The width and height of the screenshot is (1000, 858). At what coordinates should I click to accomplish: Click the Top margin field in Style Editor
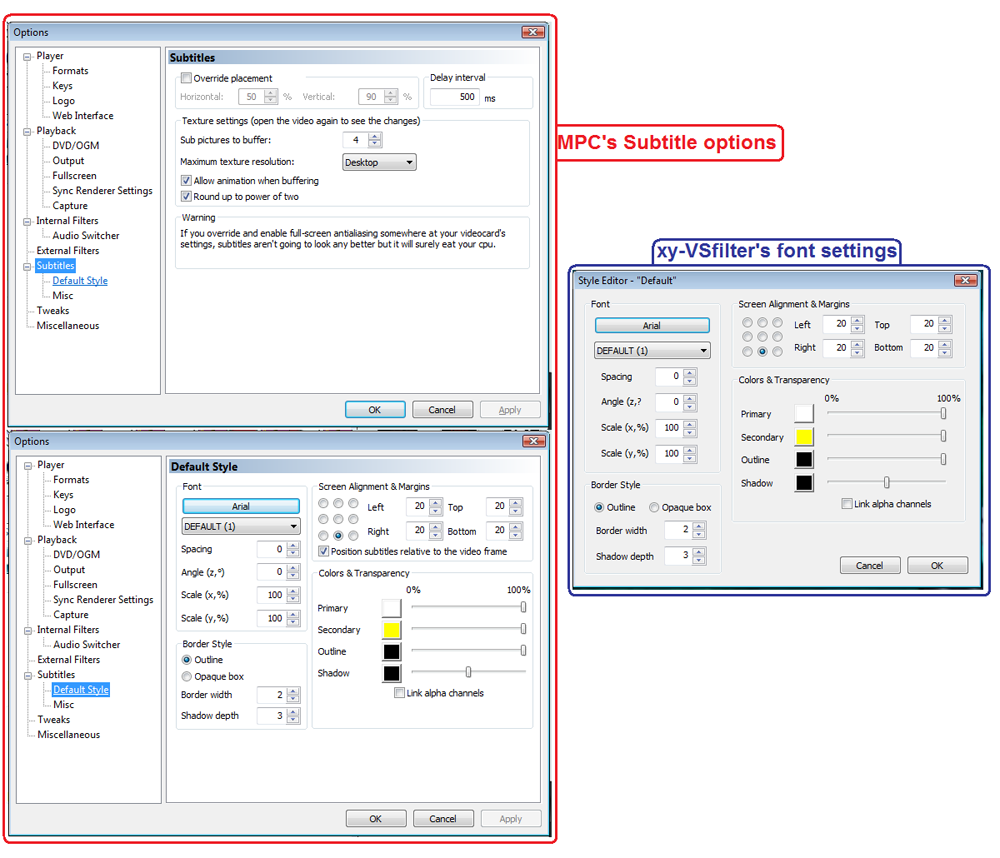(925, 324)
